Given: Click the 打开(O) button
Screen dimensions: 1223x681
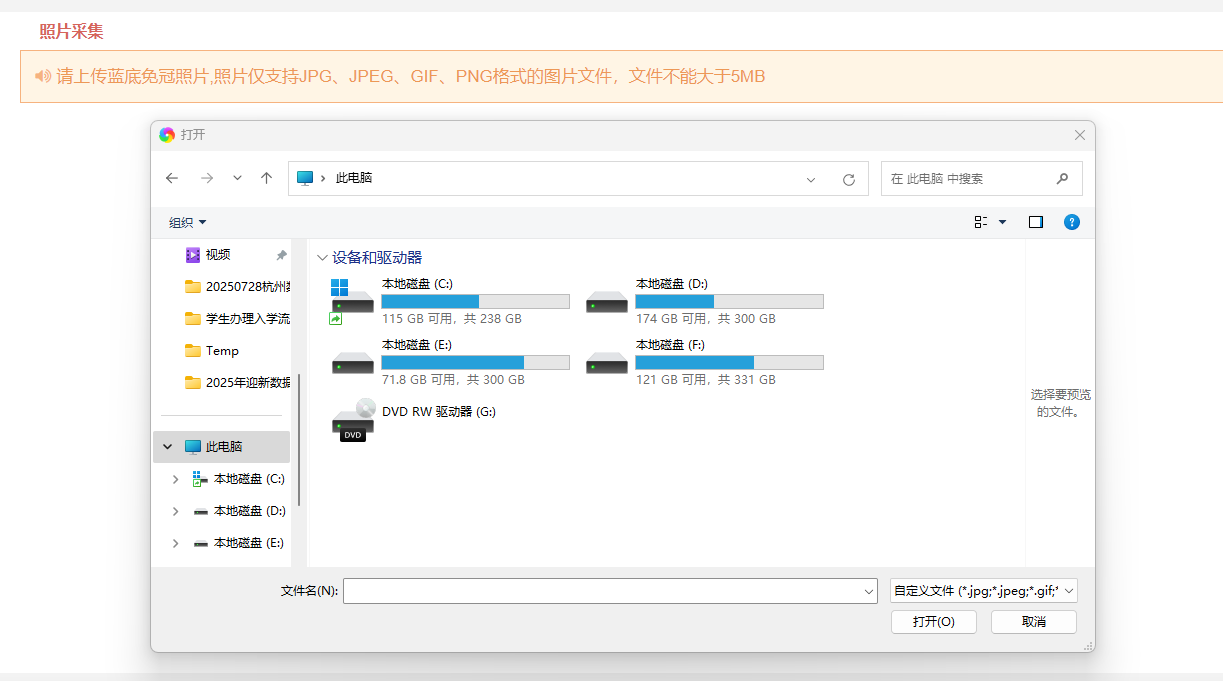Looking at the screenshot, I should click(934, 622).
